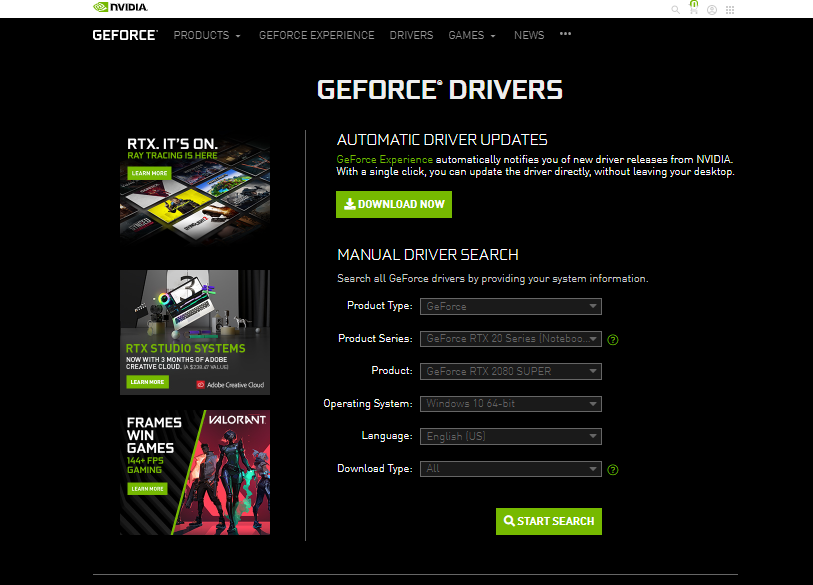The width and height of the screenshot is (813, 585).
Task: Click the help icon beside Product Series
Action: [x=613, y=340]
